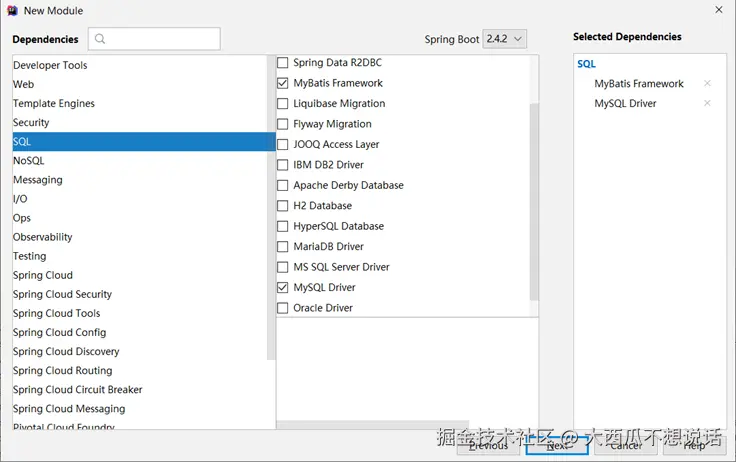Viewport: 736px width, 462px height.
Task: Enable the MariaDB Driver checkbox
Action: (283, 246)
